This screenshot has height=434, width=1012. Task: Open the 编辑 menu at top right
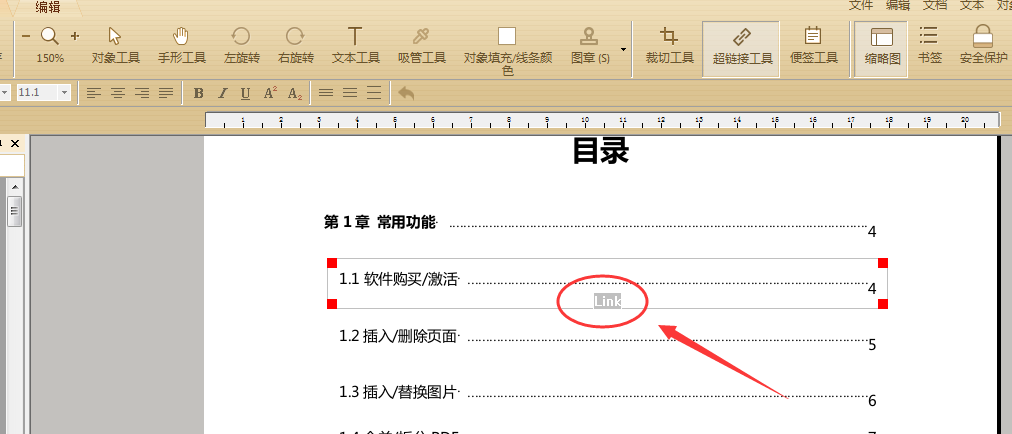[x=898, y=5]
